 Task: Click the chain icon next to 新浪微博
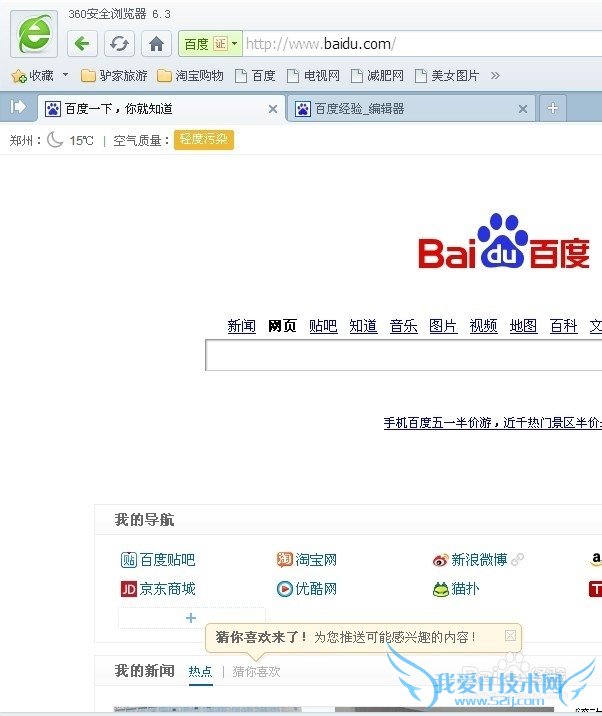click(x=518, y=559)
